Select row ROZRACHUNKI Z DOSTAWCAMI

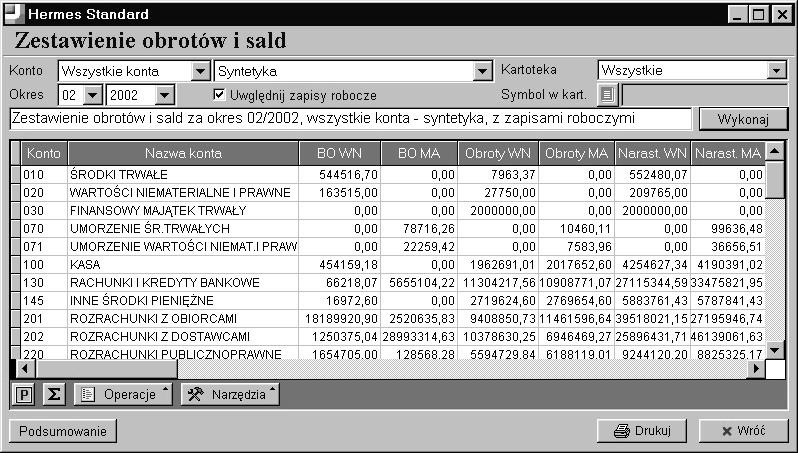[x=392, y=336]
